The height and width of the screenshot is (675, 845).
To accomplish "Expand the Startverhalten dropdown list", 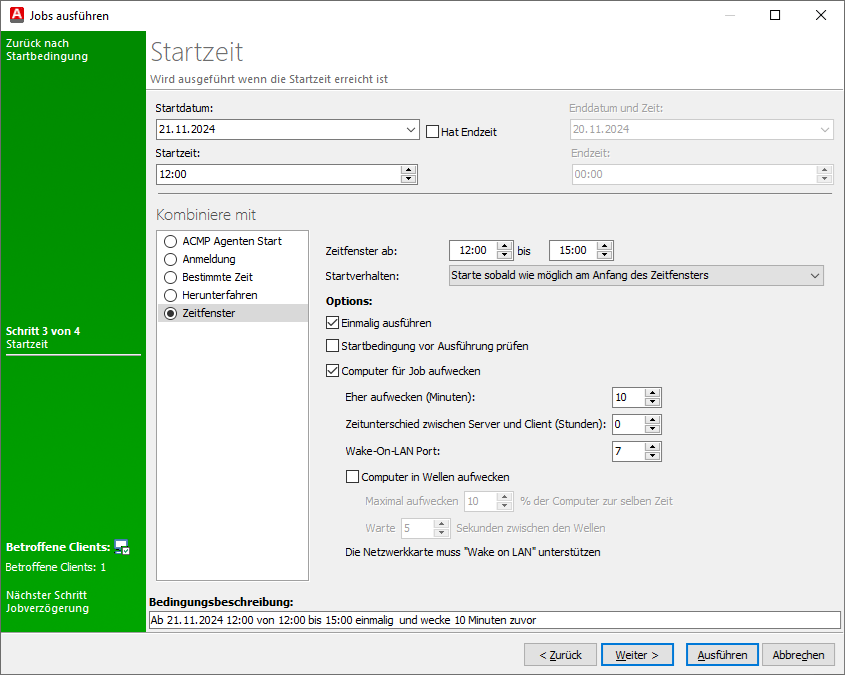I will click(x=813, y=275).
